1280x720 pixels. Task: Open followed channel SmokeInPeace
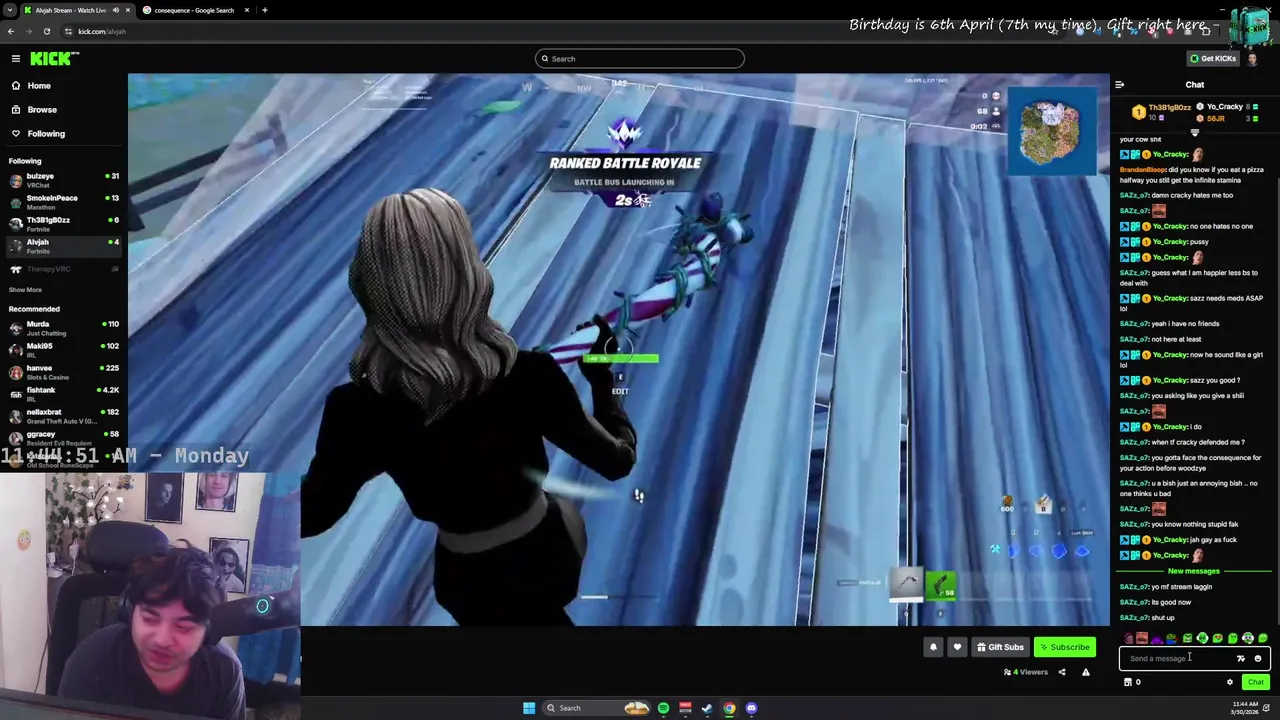click(62, 203)
